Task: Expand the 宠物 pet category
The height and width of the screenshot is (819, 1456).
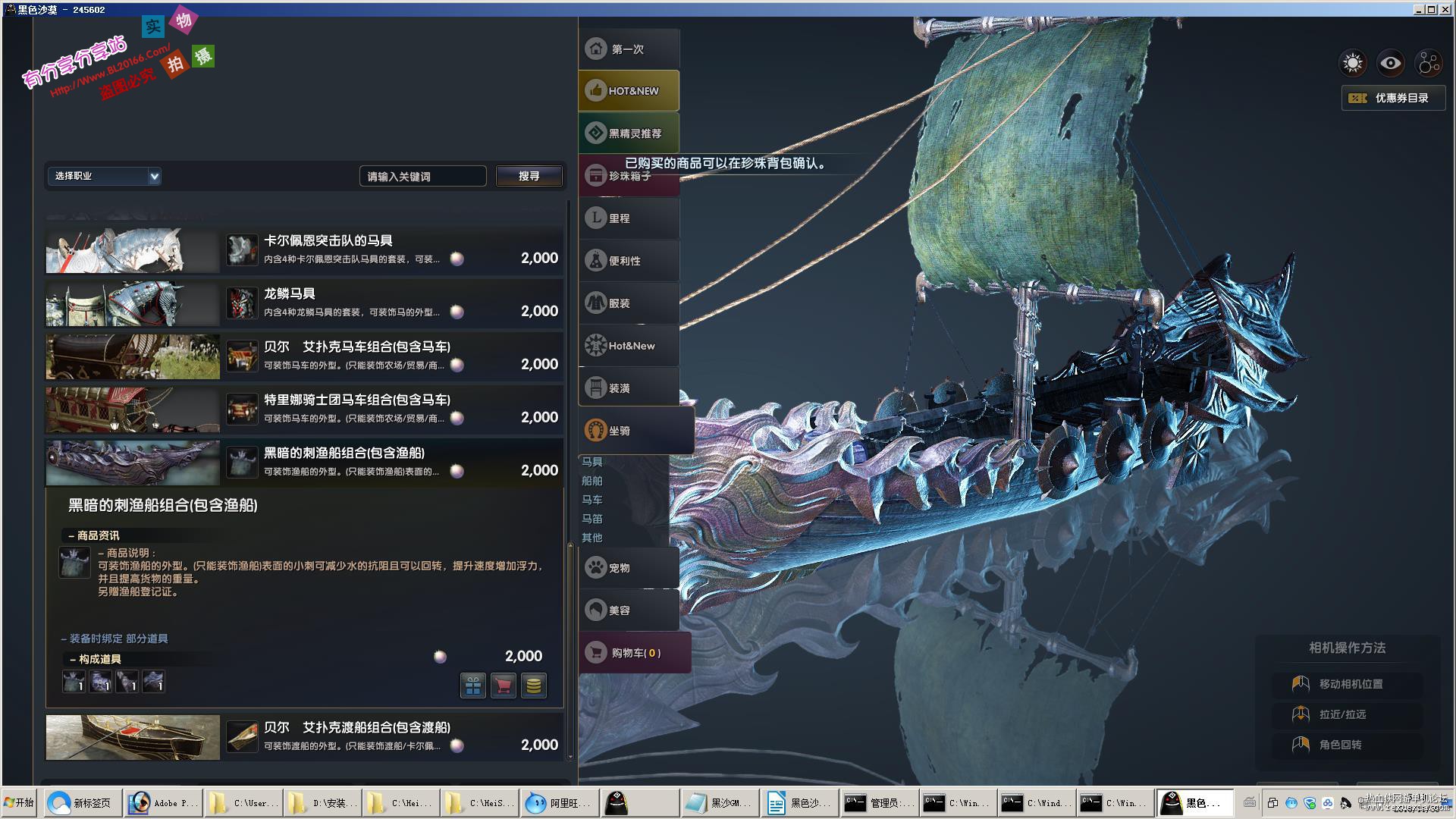Action: pyautogui.click(x=629, y=568)
